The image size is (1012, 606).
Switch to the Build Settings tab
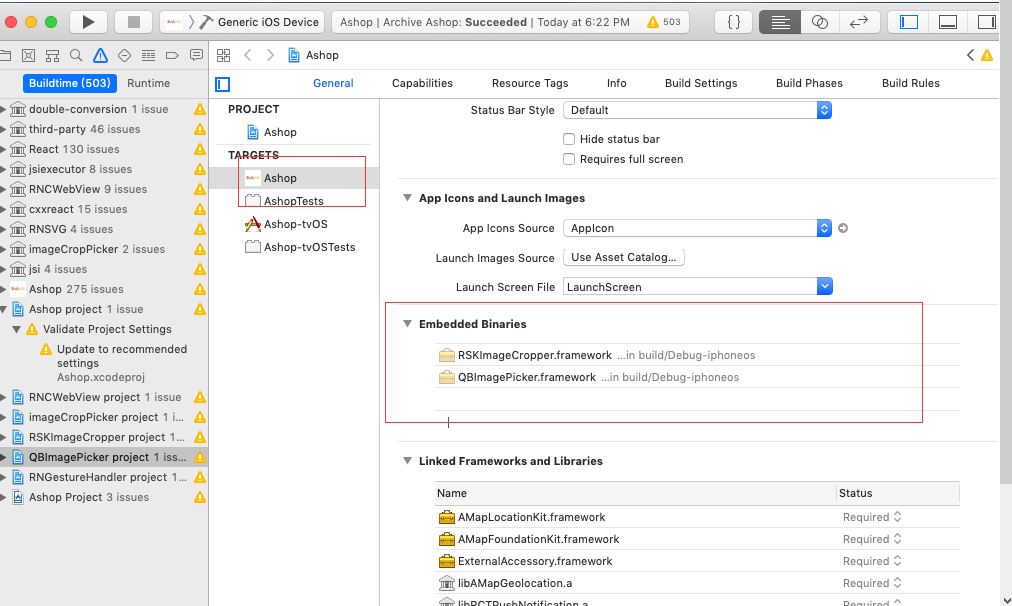coord(700,83)
